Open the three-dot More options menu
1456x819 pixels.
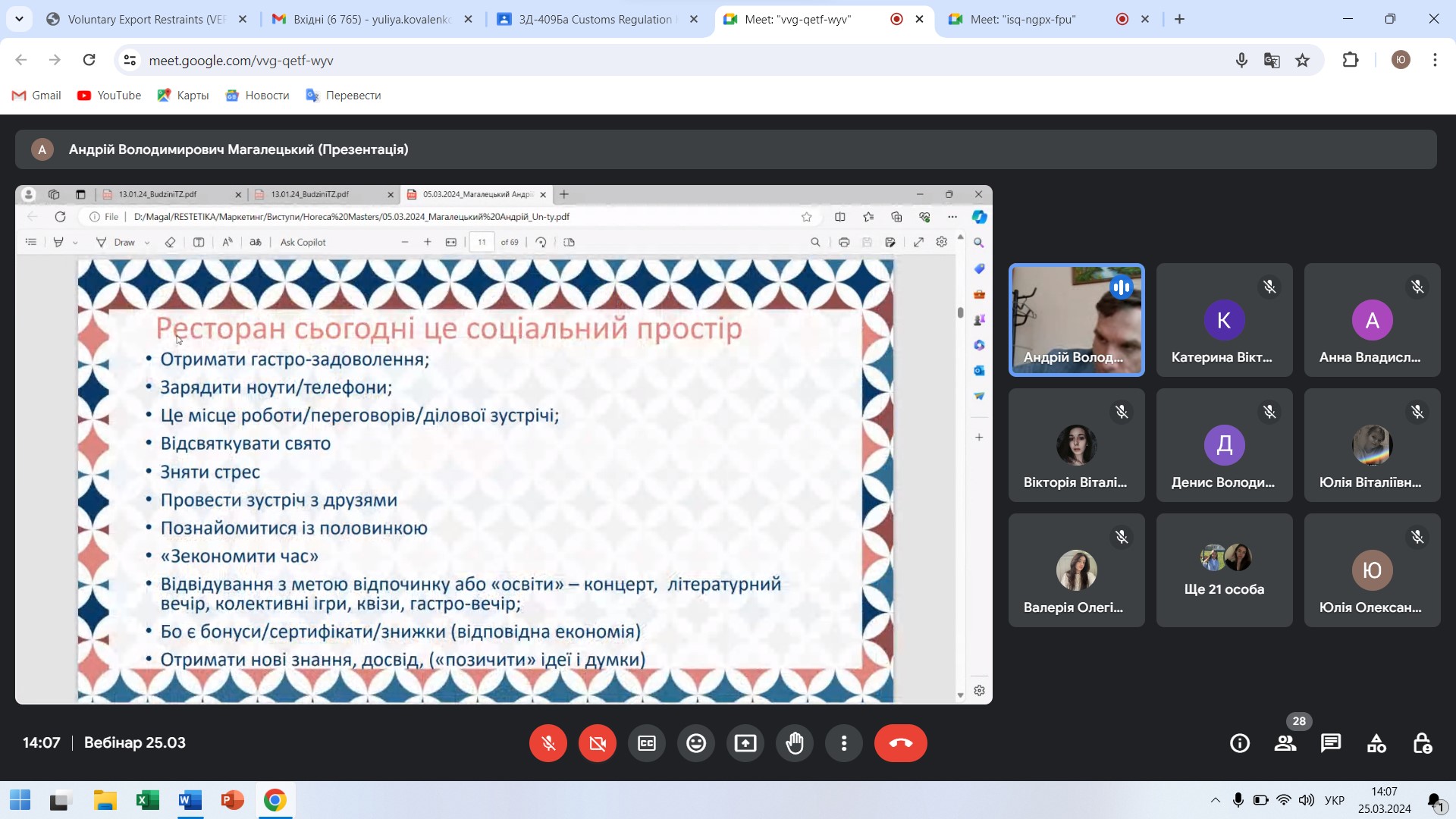tap(843, 743)
